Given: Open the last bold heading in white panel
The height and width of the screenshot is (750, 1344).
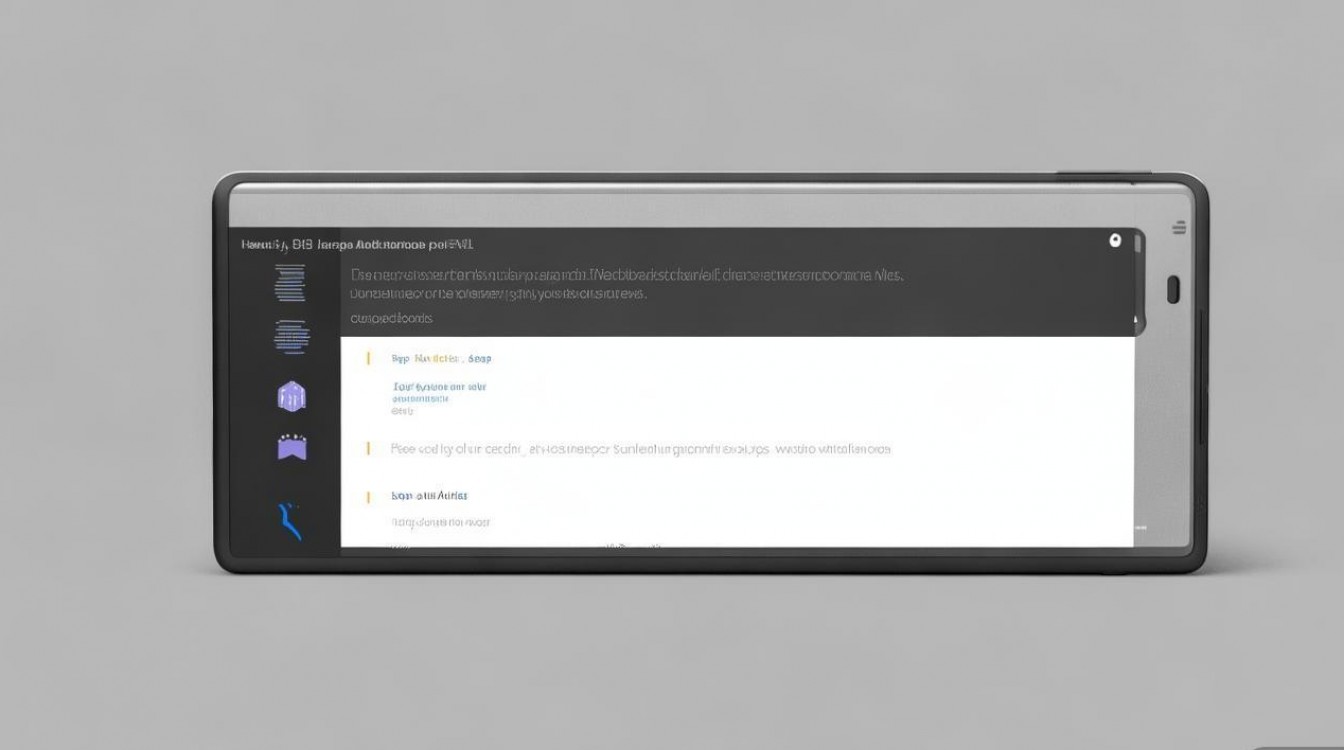Looking at the screenshot, I should pyautogui.click(x=429, y=496).
